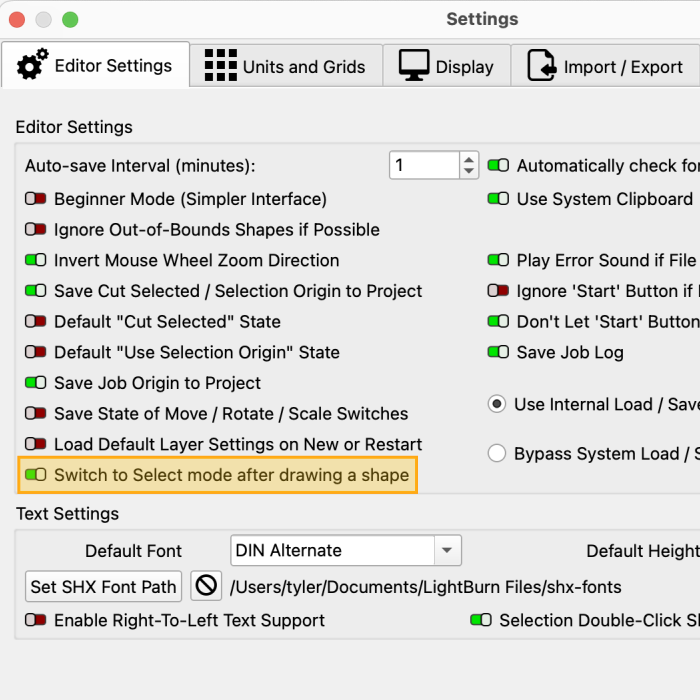Click the Auto-save Interval input field
The height and width of the screenshot is (700, 700).
coord(423,166)
